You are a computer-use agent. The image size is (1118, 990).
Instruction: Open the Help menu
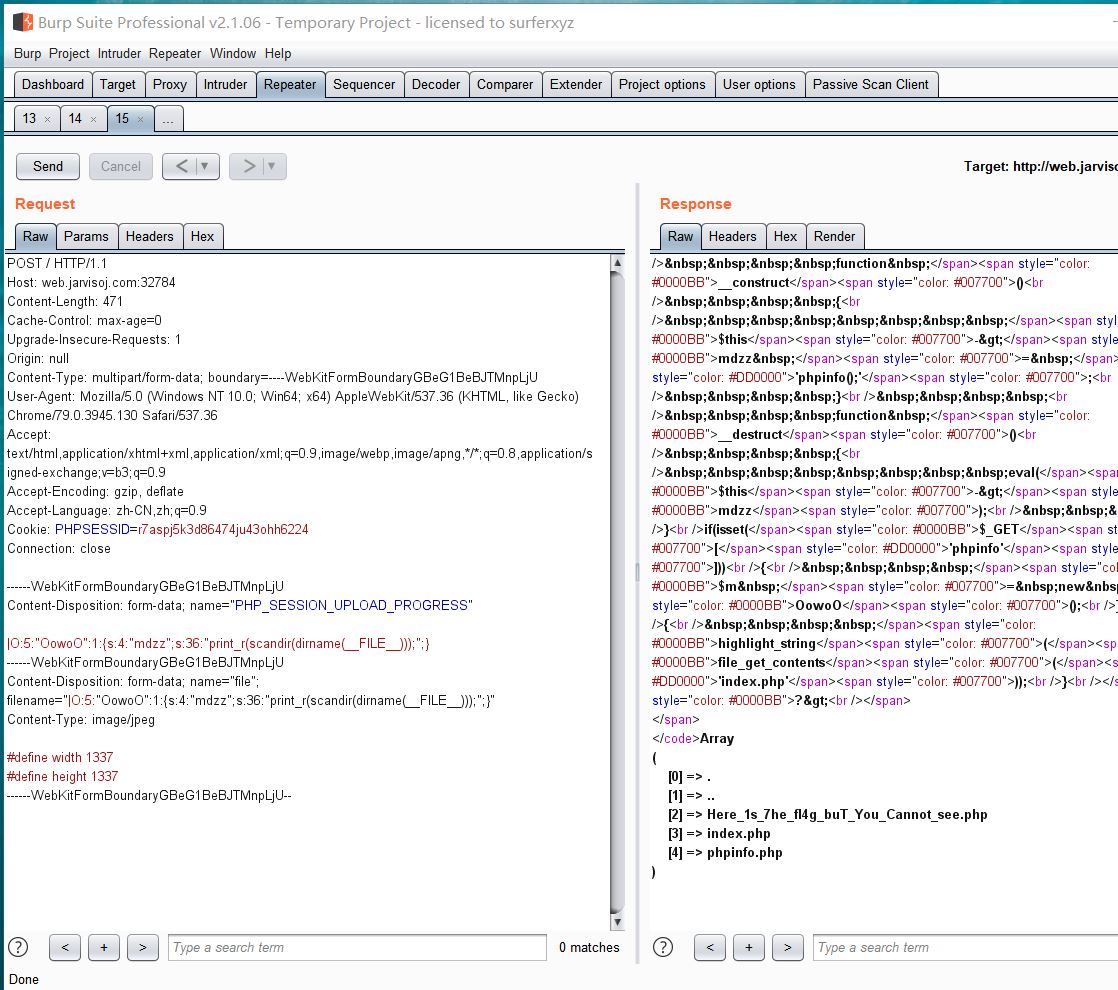278,53
